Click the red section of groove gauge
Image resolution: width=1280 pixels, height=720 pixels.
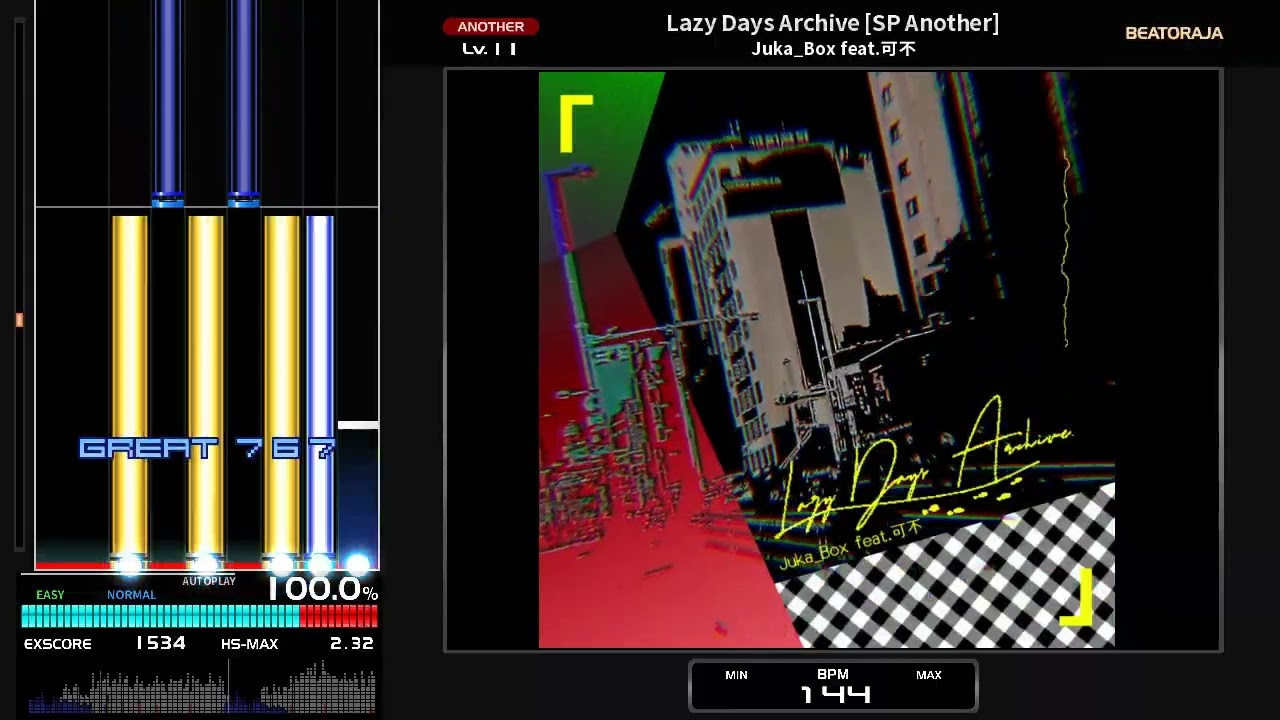point(339,616)
